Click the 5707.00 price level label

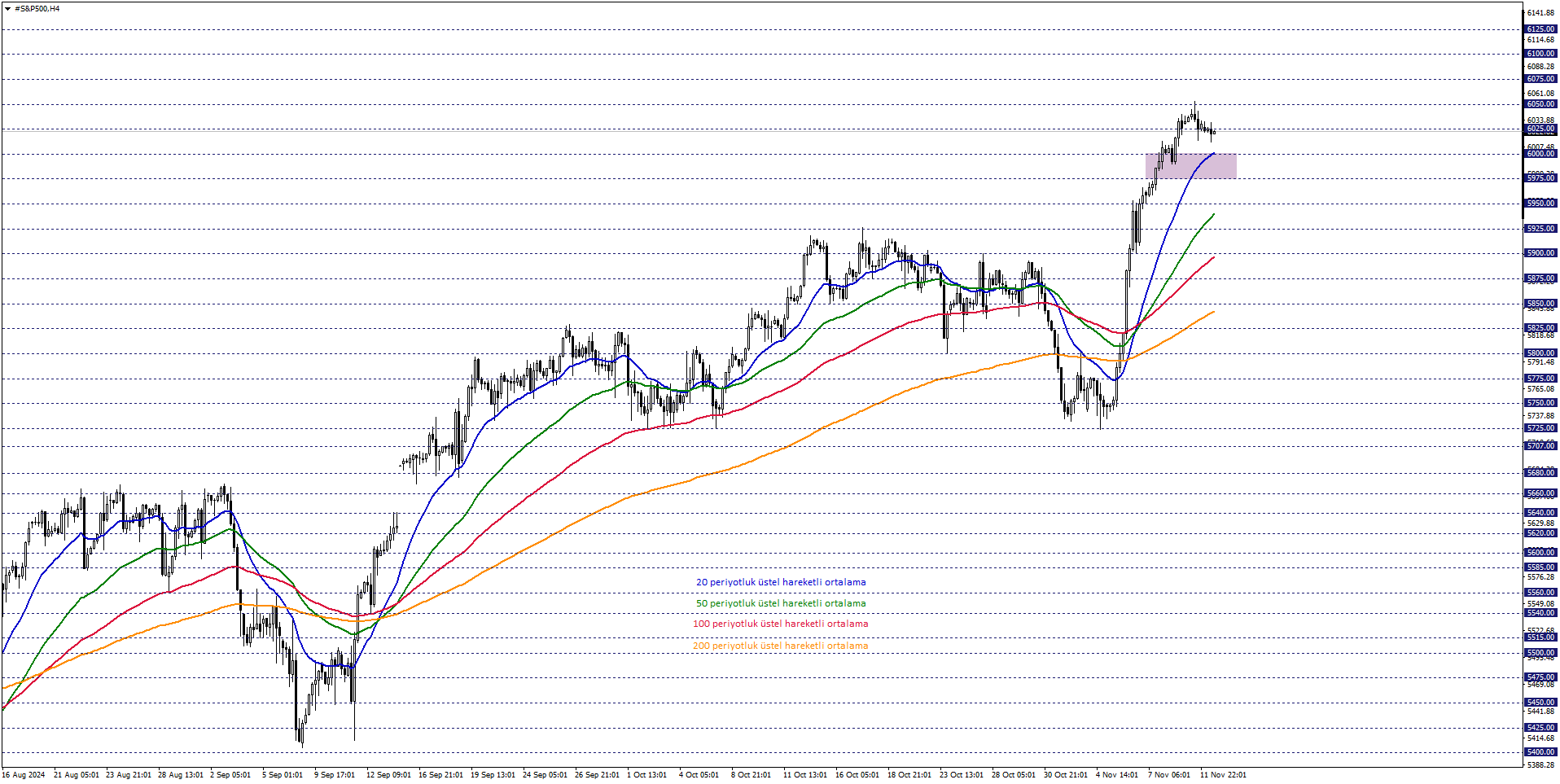click(x=1540, y=446)
